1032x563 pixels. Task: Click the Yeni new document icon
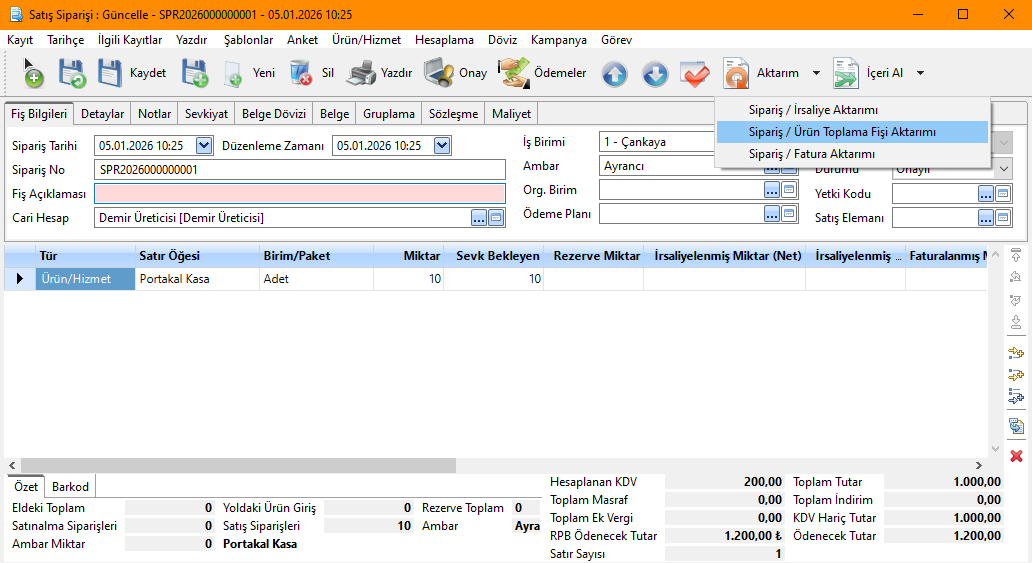click(x=233, y=73)
